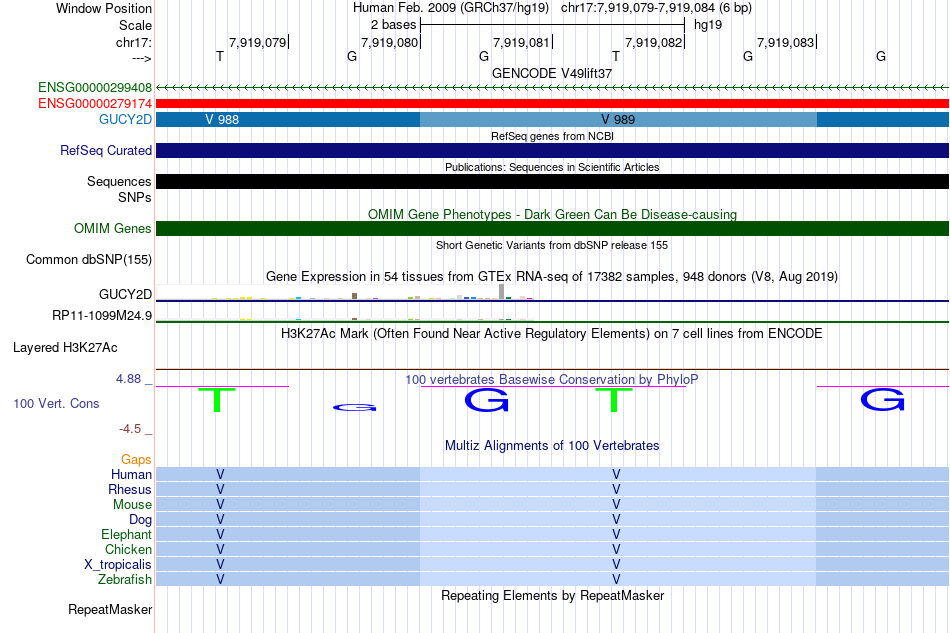Open the OMIM Genes track label

[112, 228]
